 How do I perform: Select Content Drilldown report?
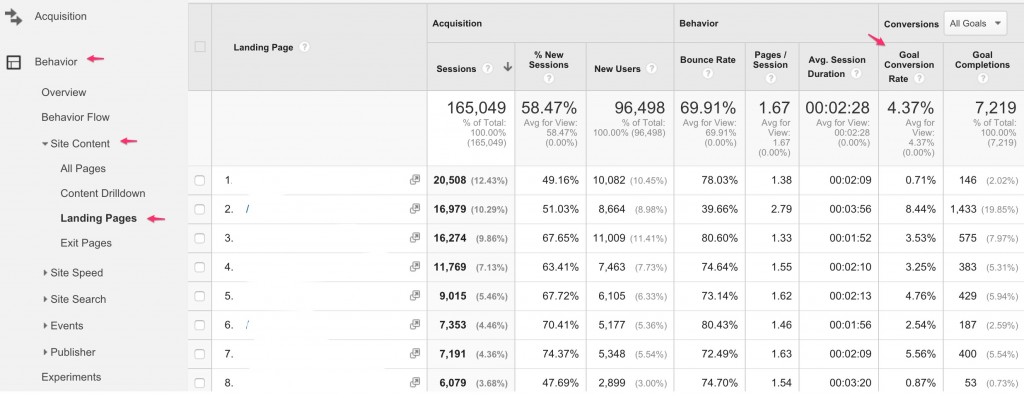coord(103,193)
